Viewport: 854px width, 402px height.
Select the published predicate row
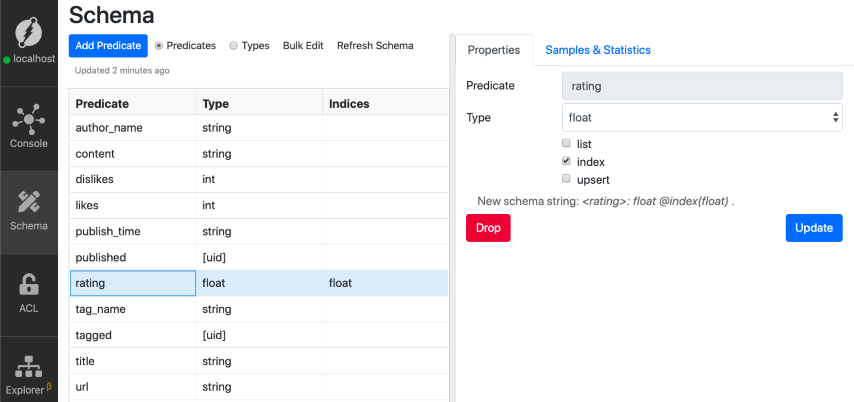pyautogui.click(x=259, y=257)
